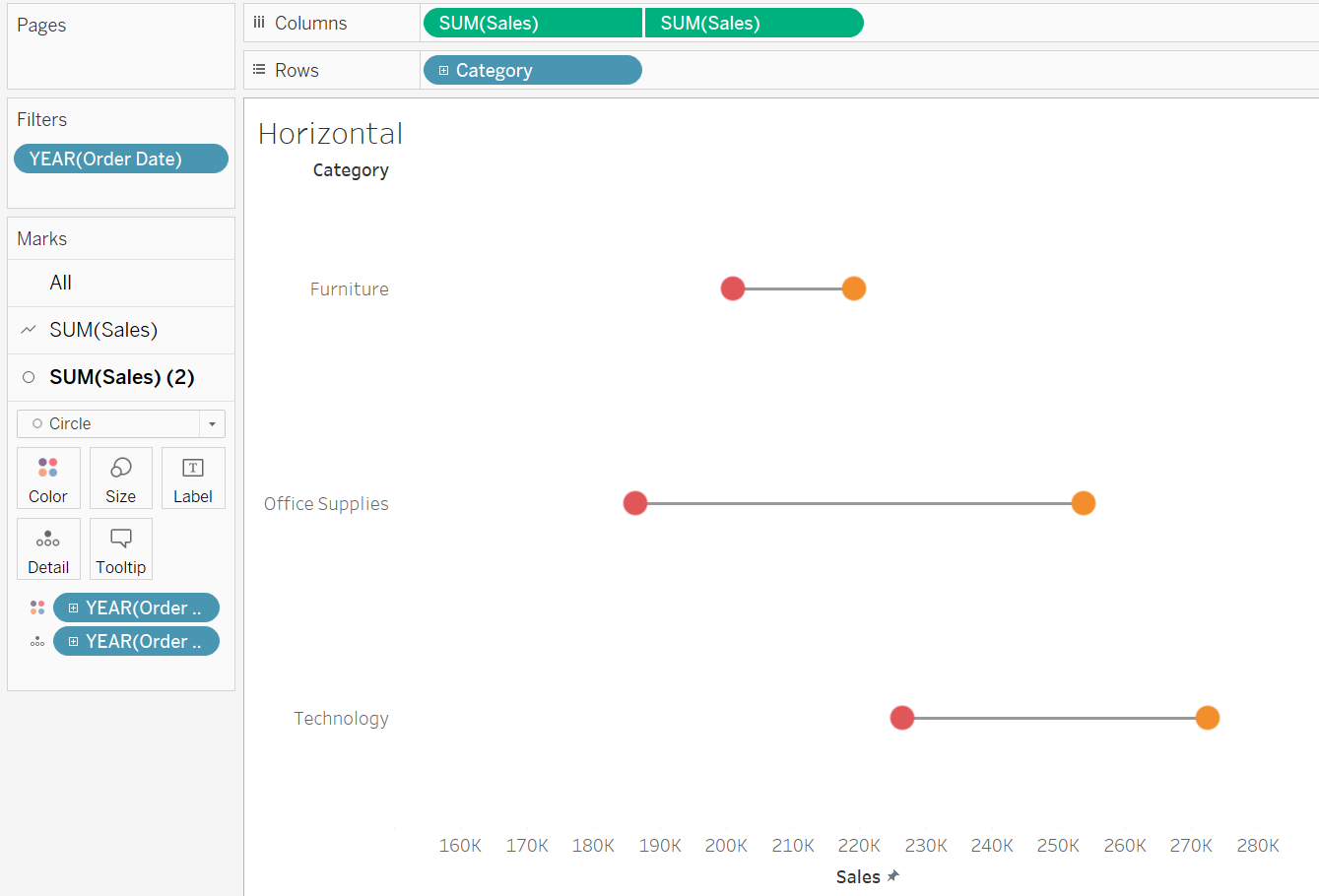Click the detail icon beside lower YEAR pill

(x=37, y=641)
